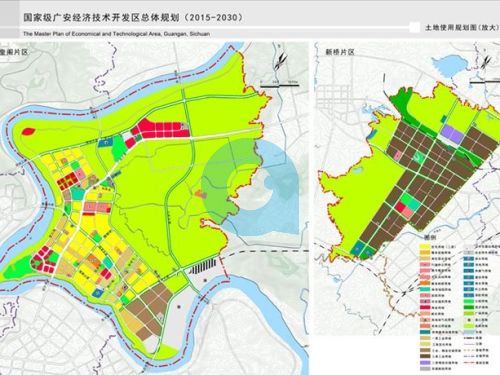Click the north arrow on the right map
This screenshot has width=500, height=375.
pyautogui.click(x=486, y=61)
